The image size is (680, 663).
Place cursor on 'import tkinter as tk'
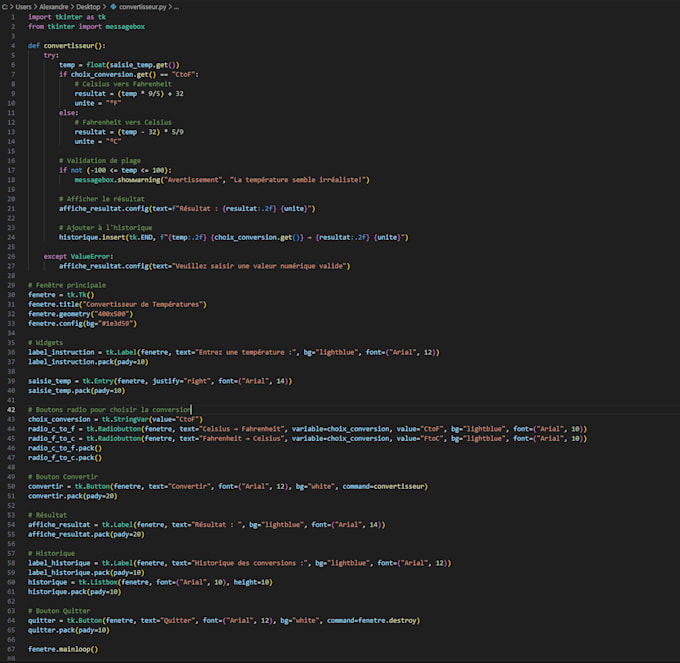click(67, 17)
